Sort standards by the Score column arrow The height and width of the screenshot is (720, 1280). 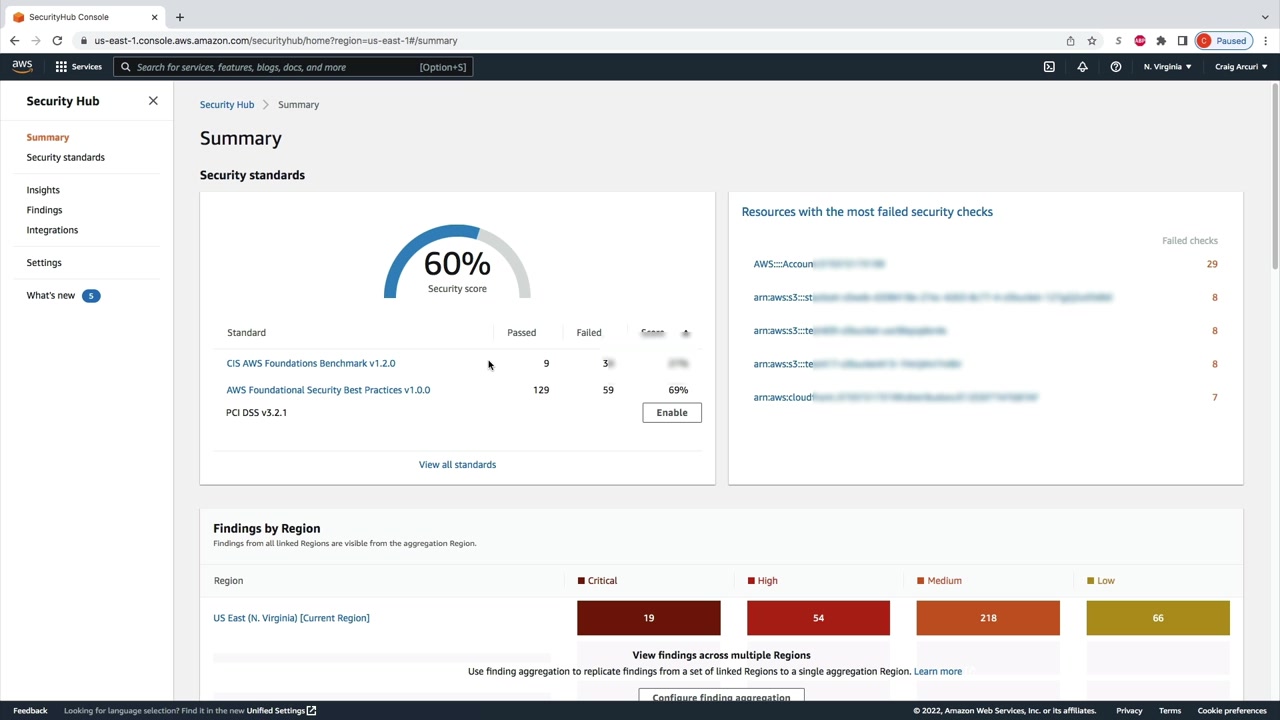685,333
